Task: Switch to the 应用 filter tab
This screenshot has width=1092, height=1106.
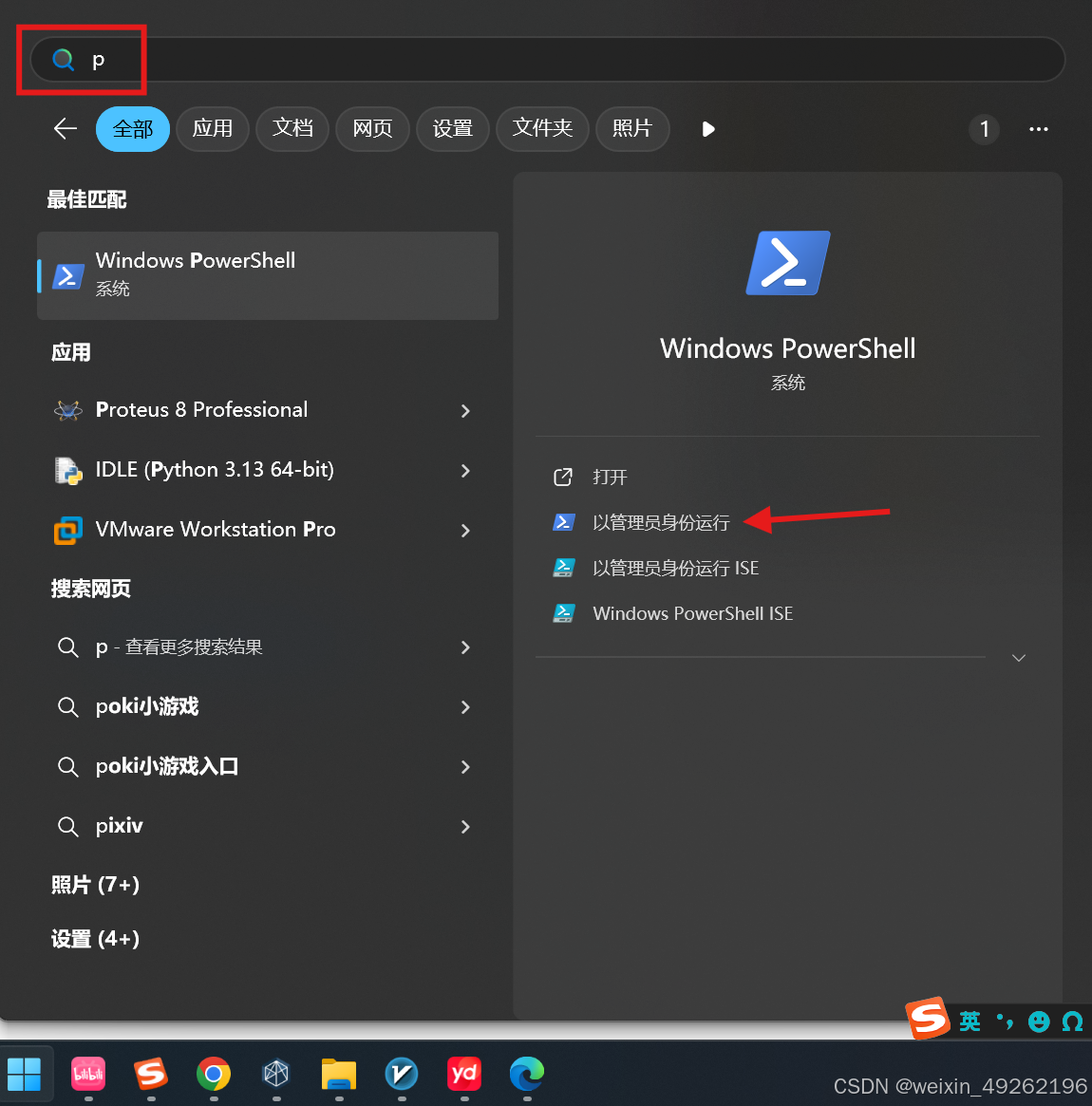Action: 213,129
